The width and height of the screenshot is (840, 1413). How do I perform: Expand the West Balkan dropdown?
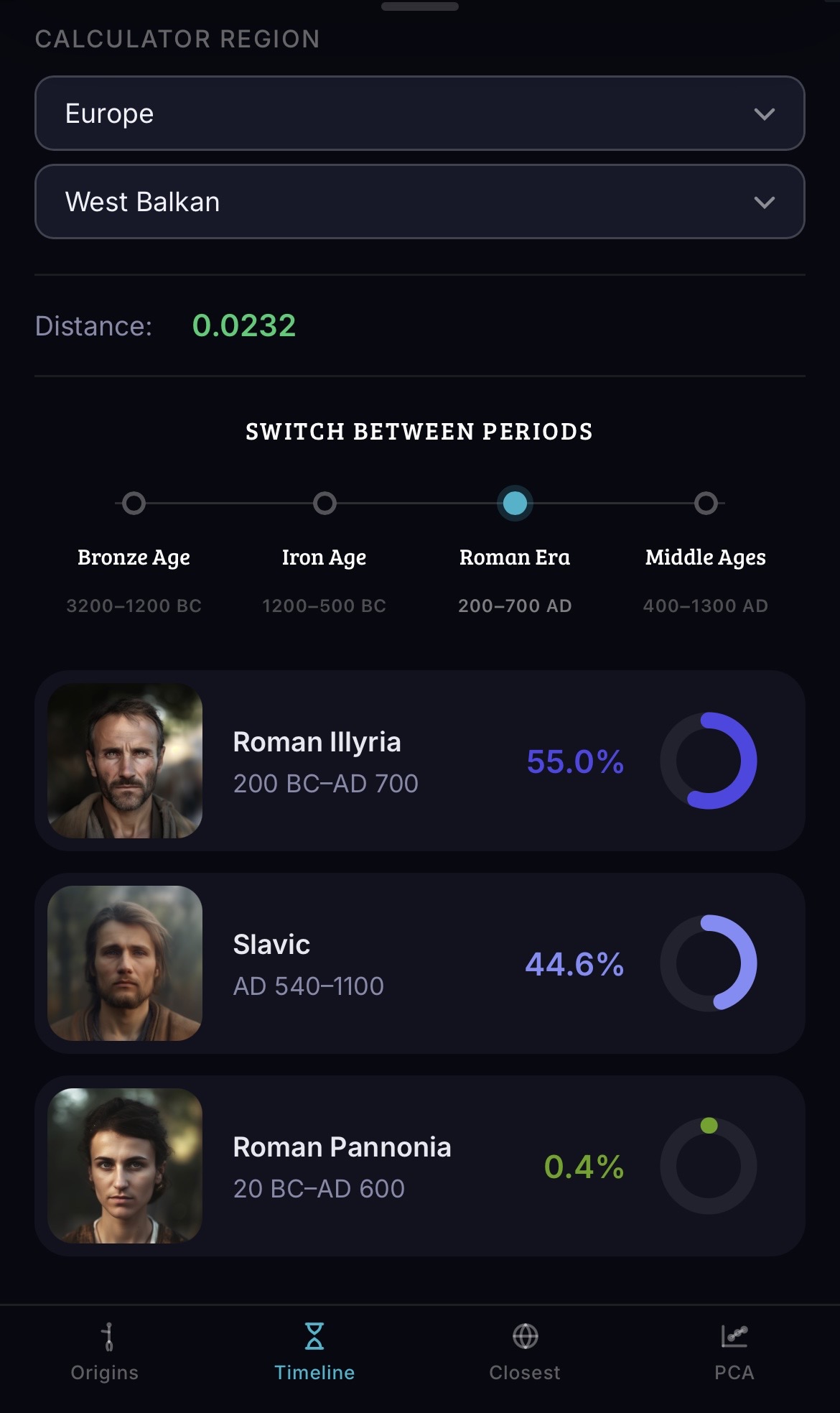point(420,202)
